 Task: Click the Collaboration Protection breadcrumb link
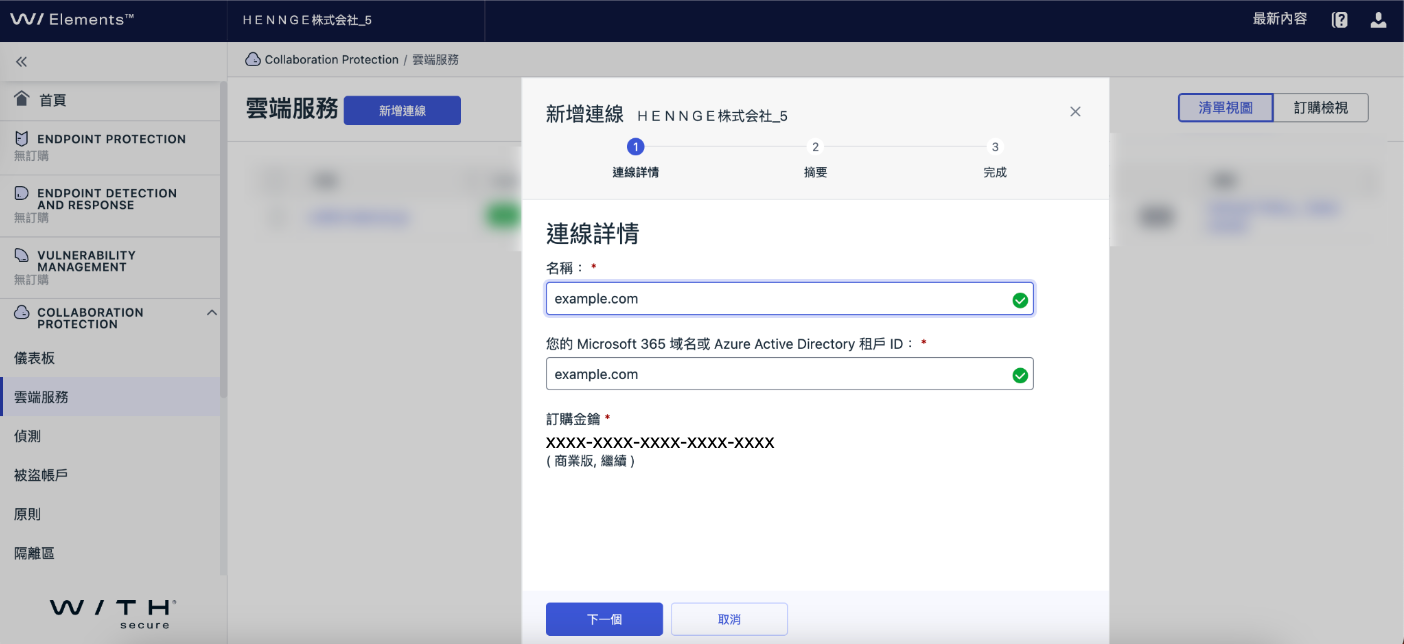click(332, 60)
